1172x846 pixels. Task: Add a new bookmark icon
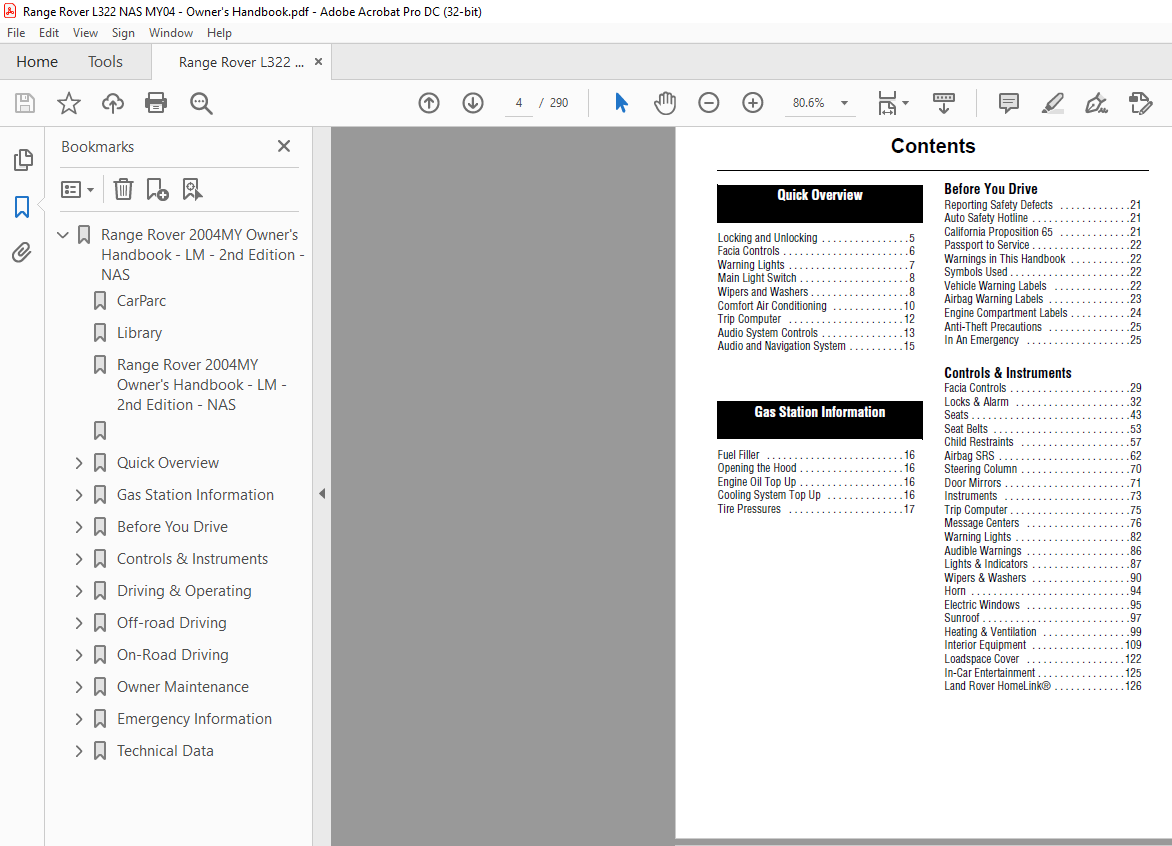point(157,189)
